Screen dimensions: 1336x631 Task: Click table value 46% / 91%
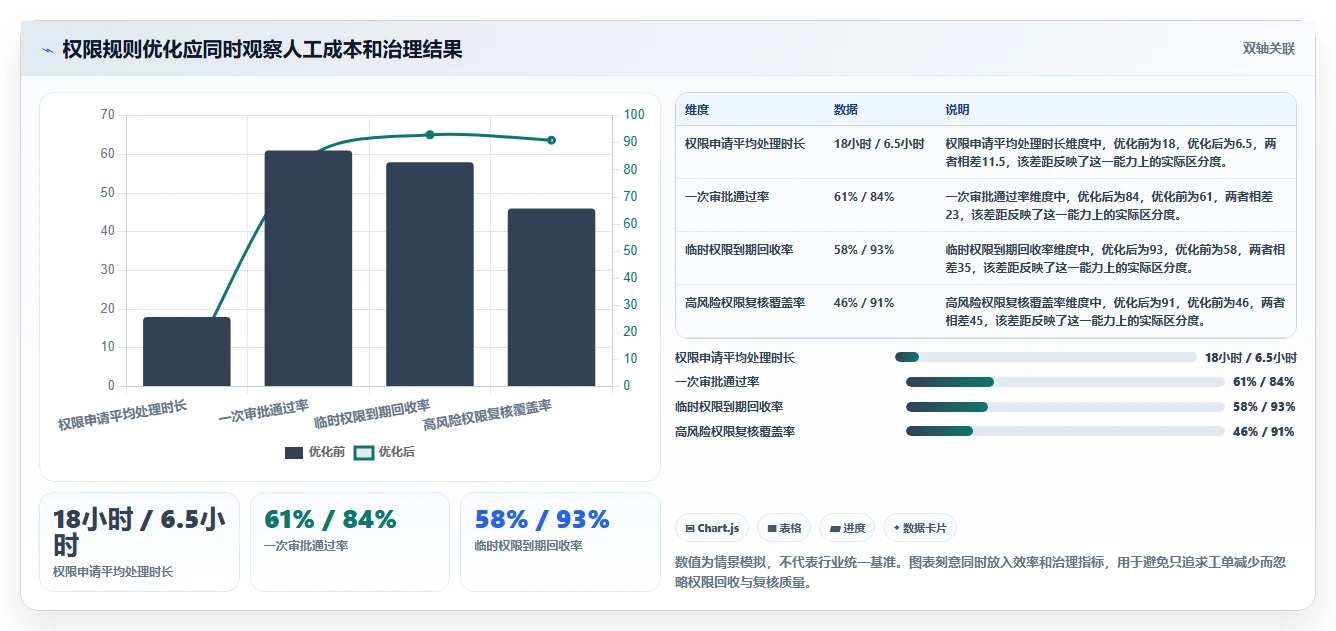point(864,302)
